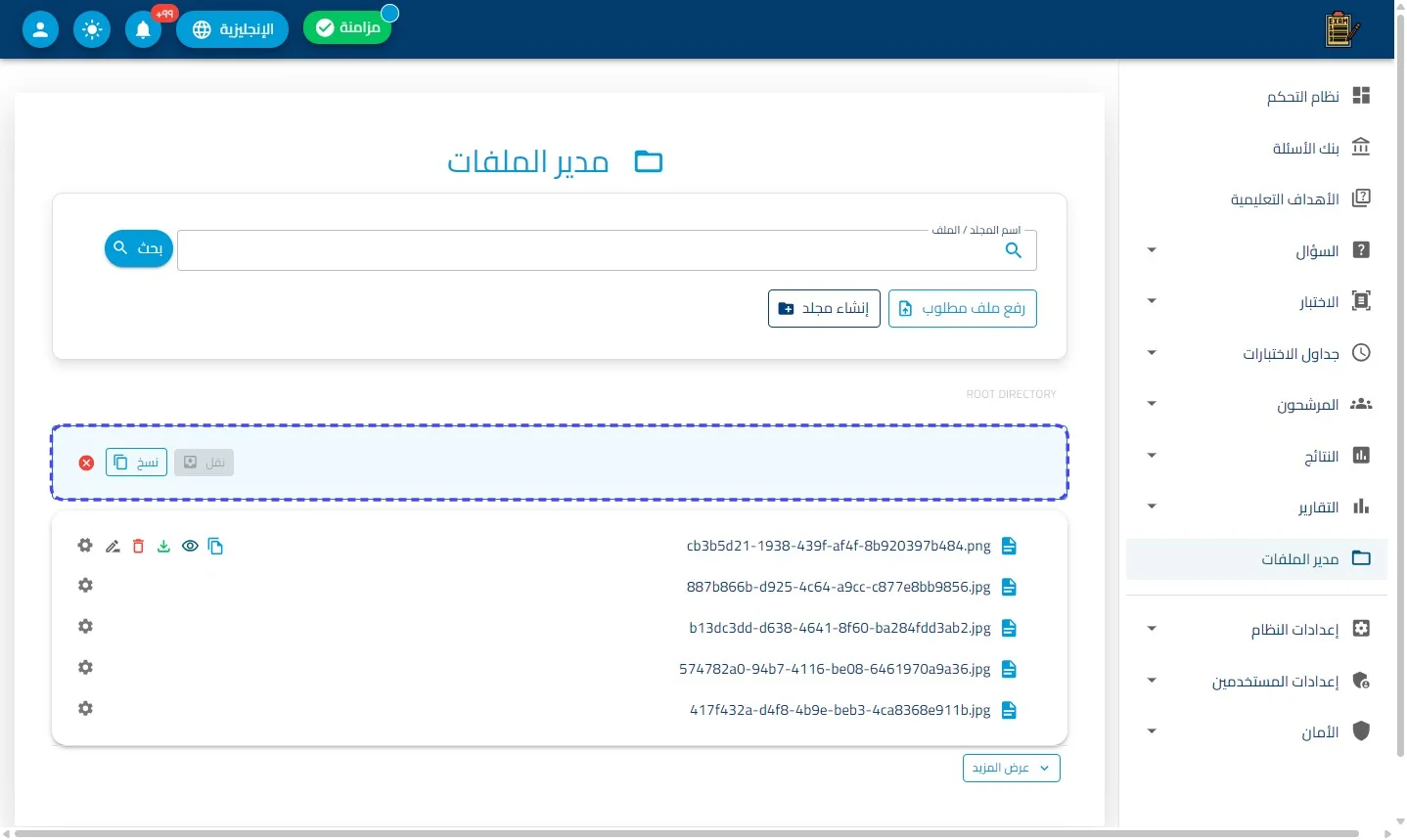The height and width of the screenshot is (840, 1407).
Task: Click the مزامنة sync button
Action: pyautogui.click(x=347, y=27)
